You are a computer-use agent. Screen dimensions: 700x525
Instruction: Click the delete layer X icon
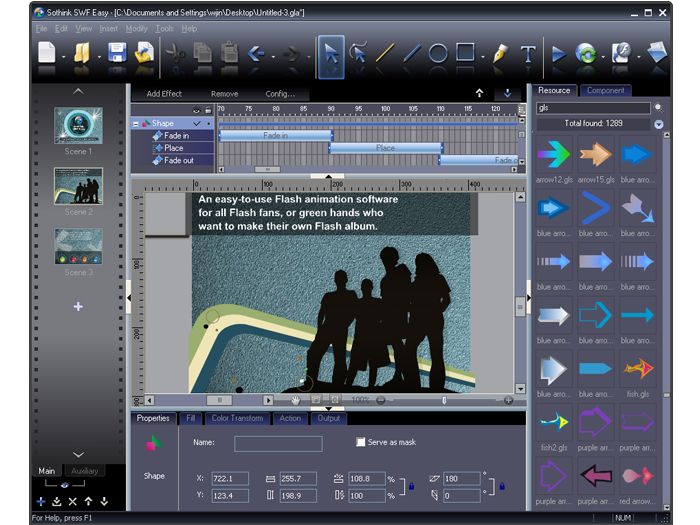coord(73,501)
